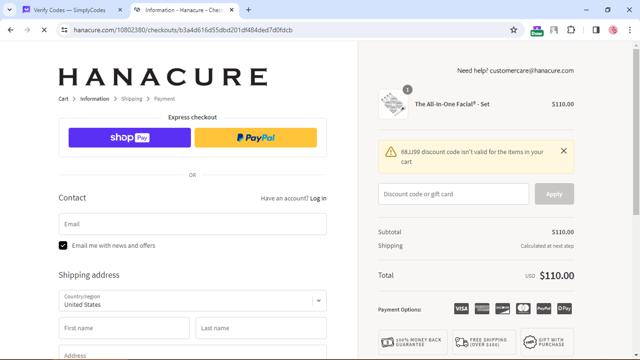Uncheck Email me with news and offers
Viewport: 640px width, 360px height.
(63, 245)
